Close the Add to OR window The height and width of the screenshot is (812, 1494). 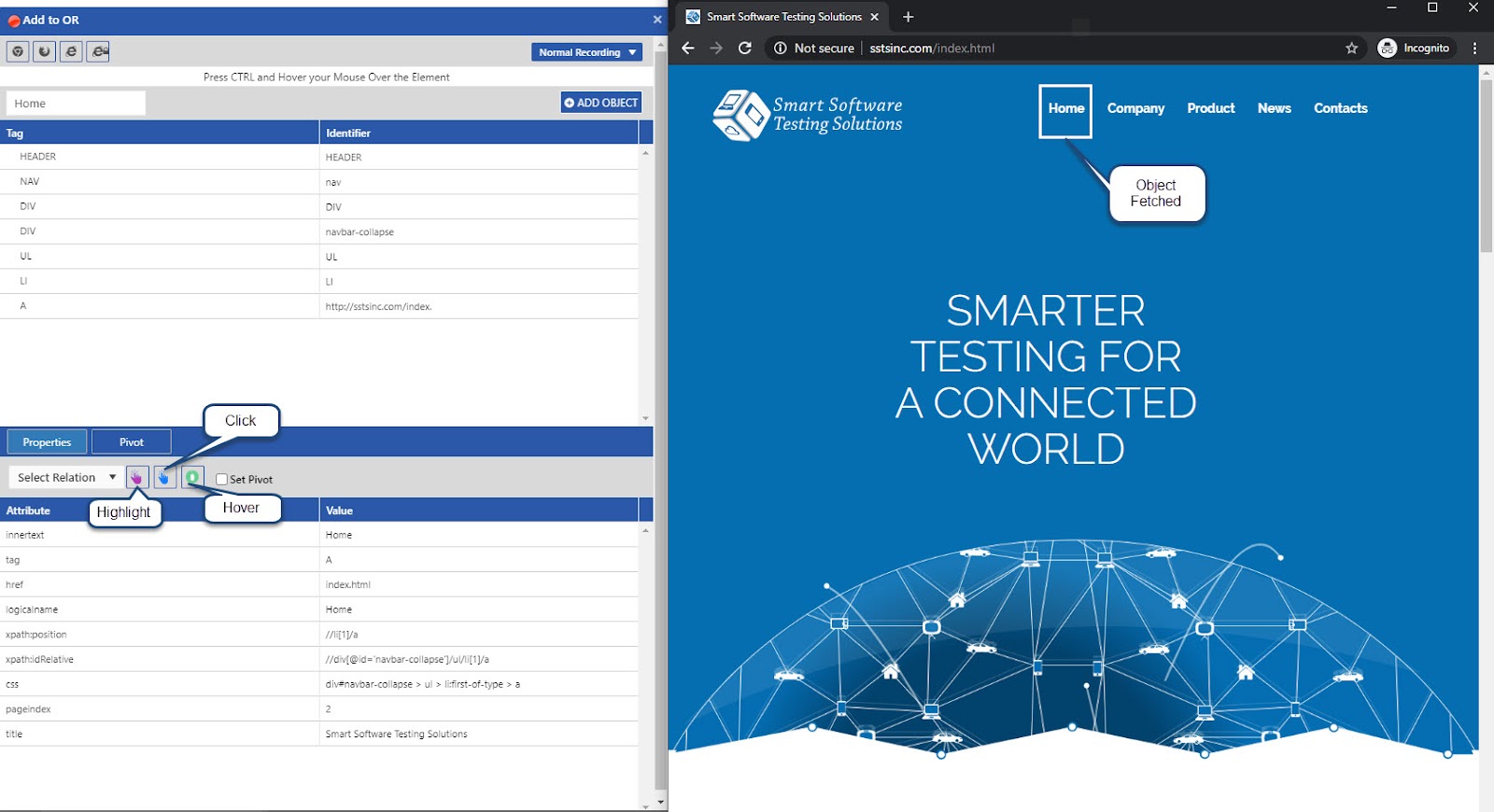[x=657, y=20]
